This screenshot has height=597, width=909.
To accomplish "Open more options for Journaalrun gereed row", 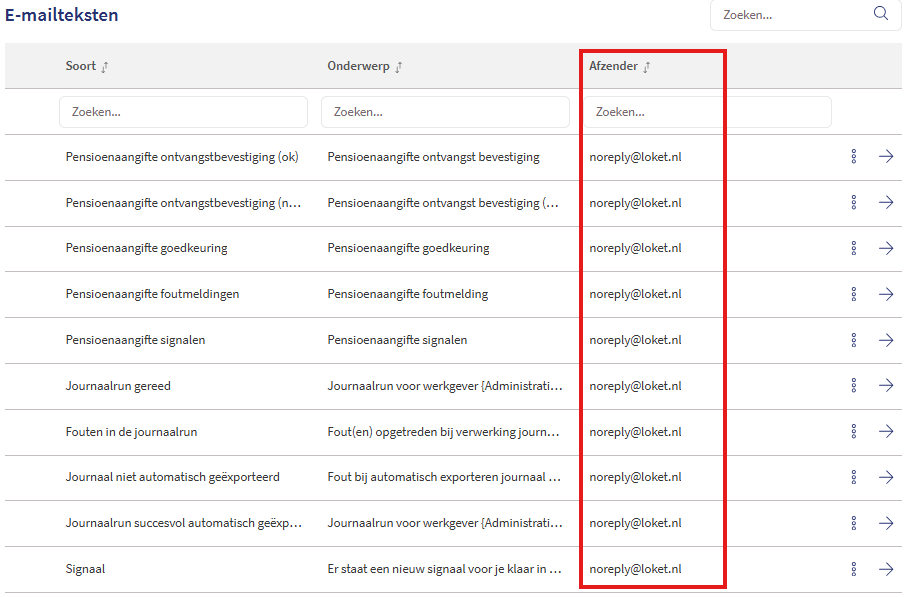I will click(x=854, y=385).
